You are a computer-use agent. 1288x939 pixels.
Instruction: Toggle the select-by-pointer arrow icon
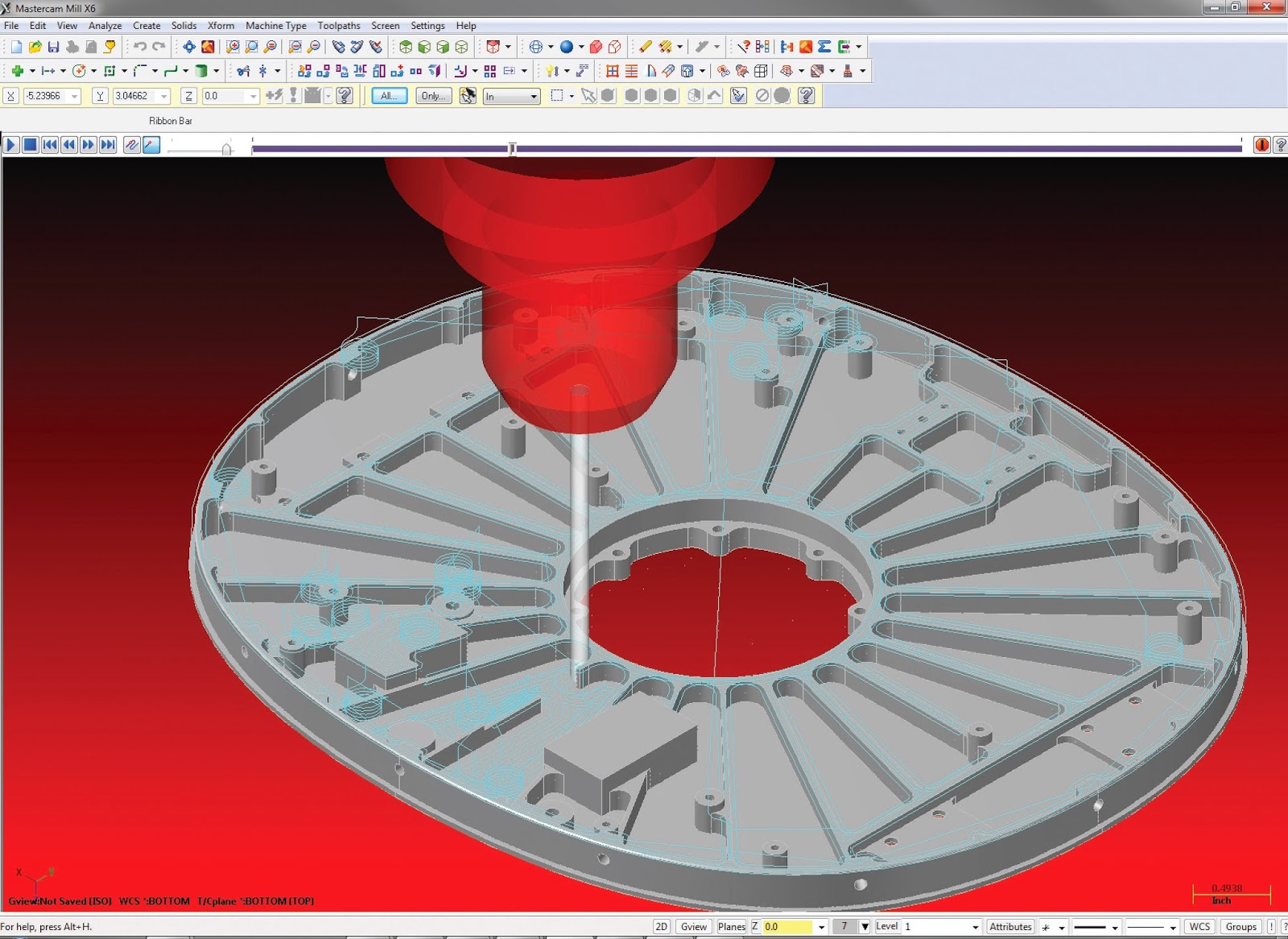[588, 96]
